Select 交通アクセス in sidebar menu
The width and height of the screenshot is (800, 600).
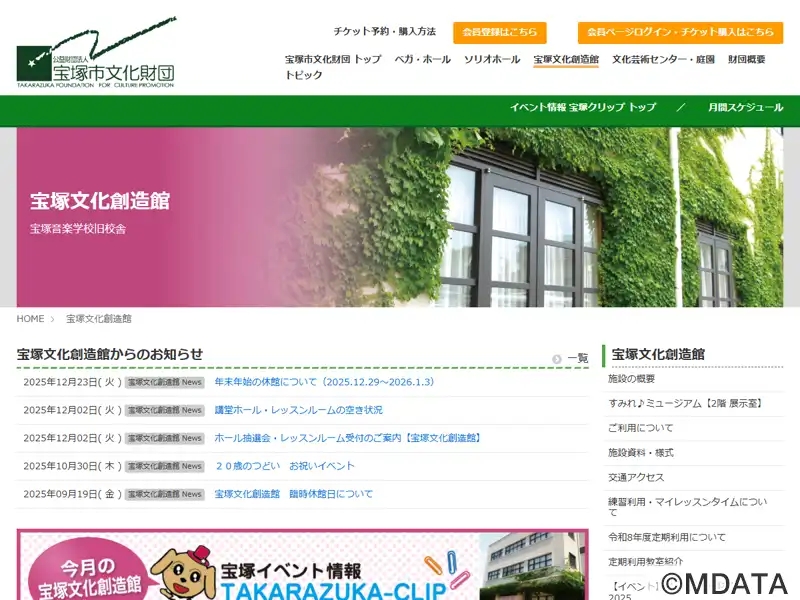point(635,478)
